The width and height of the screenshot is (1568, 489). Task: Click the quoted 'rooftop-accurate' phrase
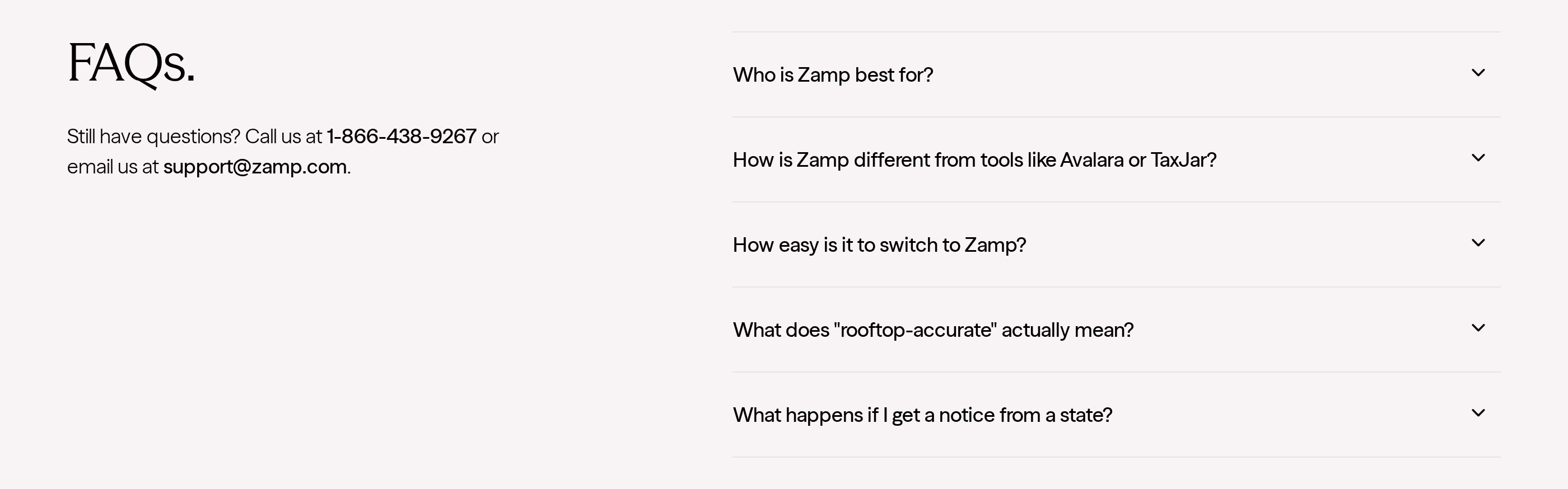point(916,330)
